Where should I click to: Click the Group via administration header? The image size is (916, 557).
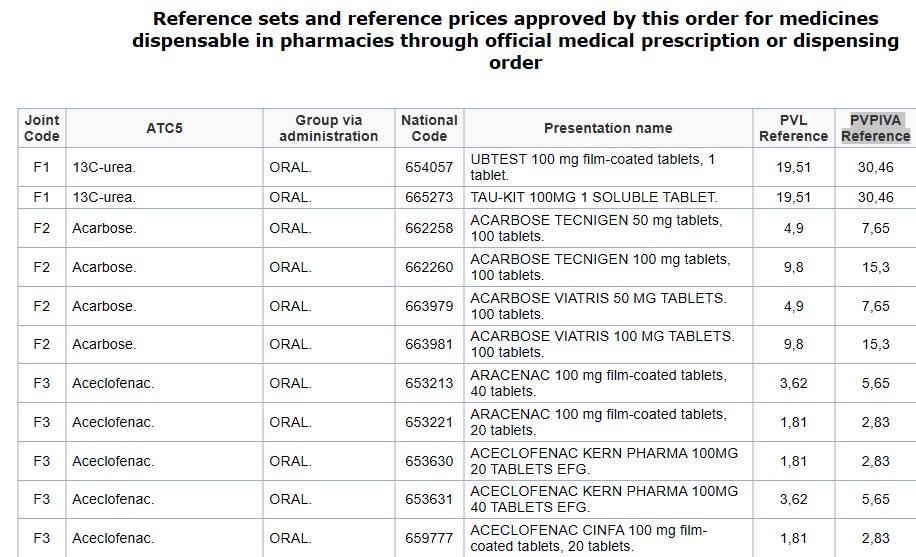coord(328,128)
